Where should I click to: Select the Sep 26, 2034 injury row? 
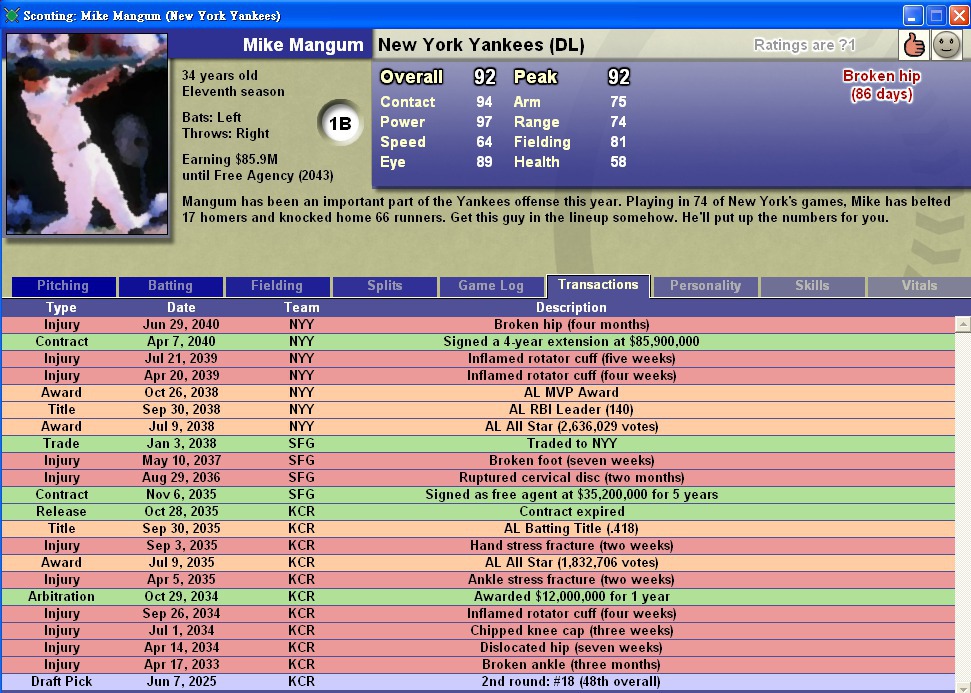coord(478,614)
